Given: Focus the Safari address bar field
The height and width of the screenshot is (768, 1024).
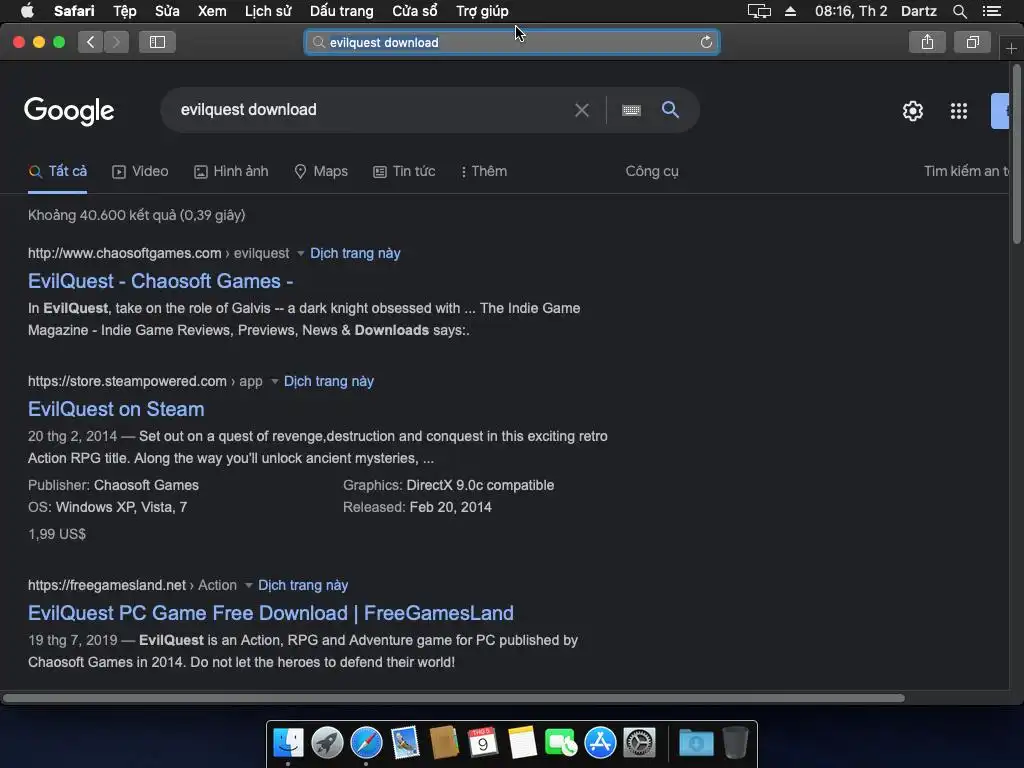Looking at the screenshot, I should pos(512,42).
